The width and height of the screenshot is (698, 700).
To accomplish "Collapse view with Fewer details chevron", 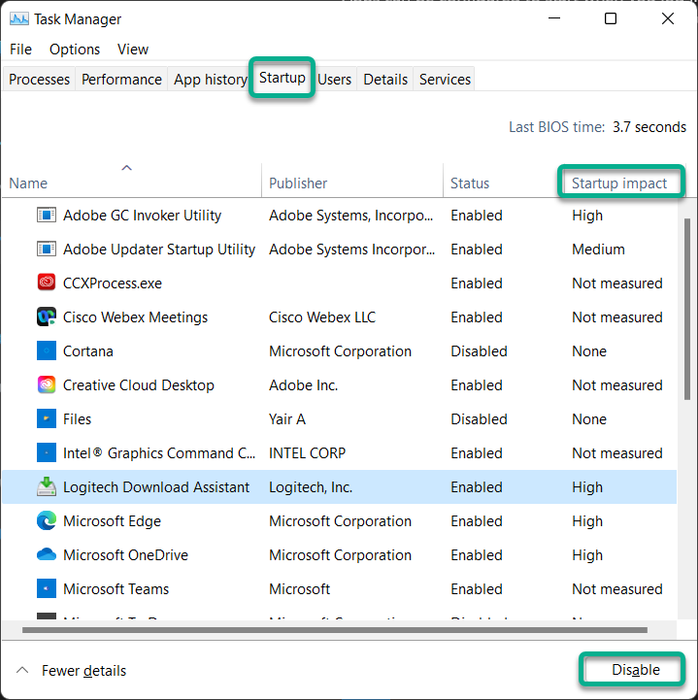I will (22, 670).
